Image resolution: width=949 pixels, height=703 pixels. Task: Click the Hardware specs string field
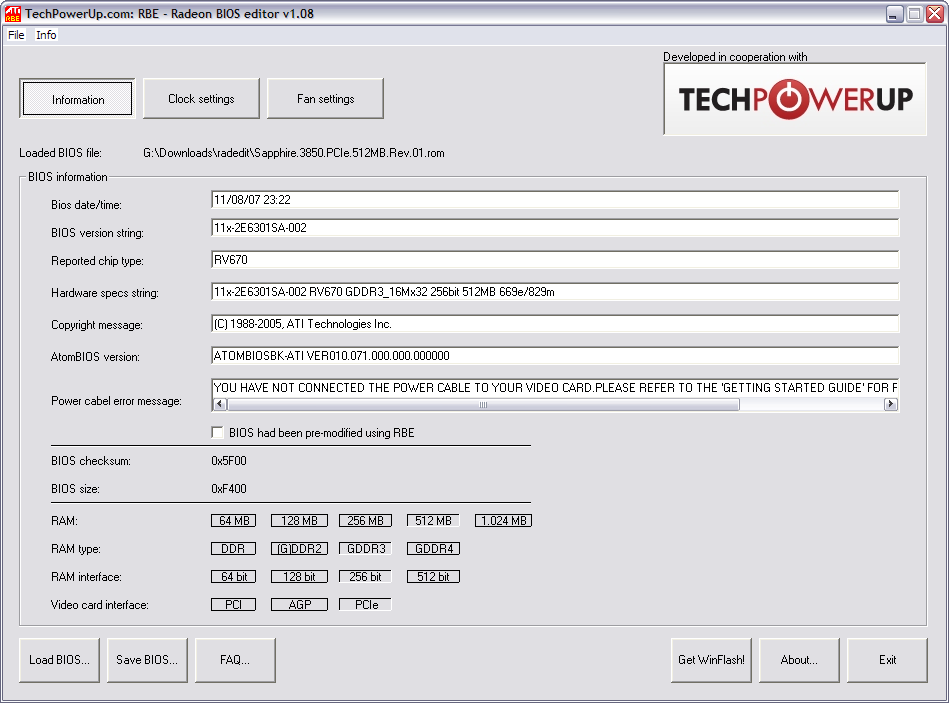[x=555, y=292]
